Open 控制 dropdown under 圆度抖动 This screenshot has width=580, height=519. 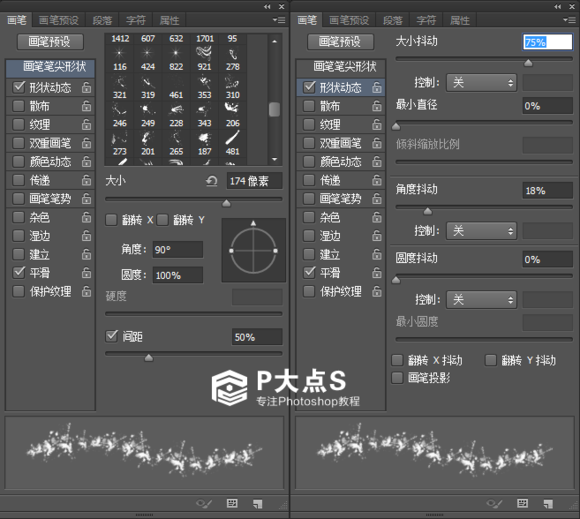[481, 299]
